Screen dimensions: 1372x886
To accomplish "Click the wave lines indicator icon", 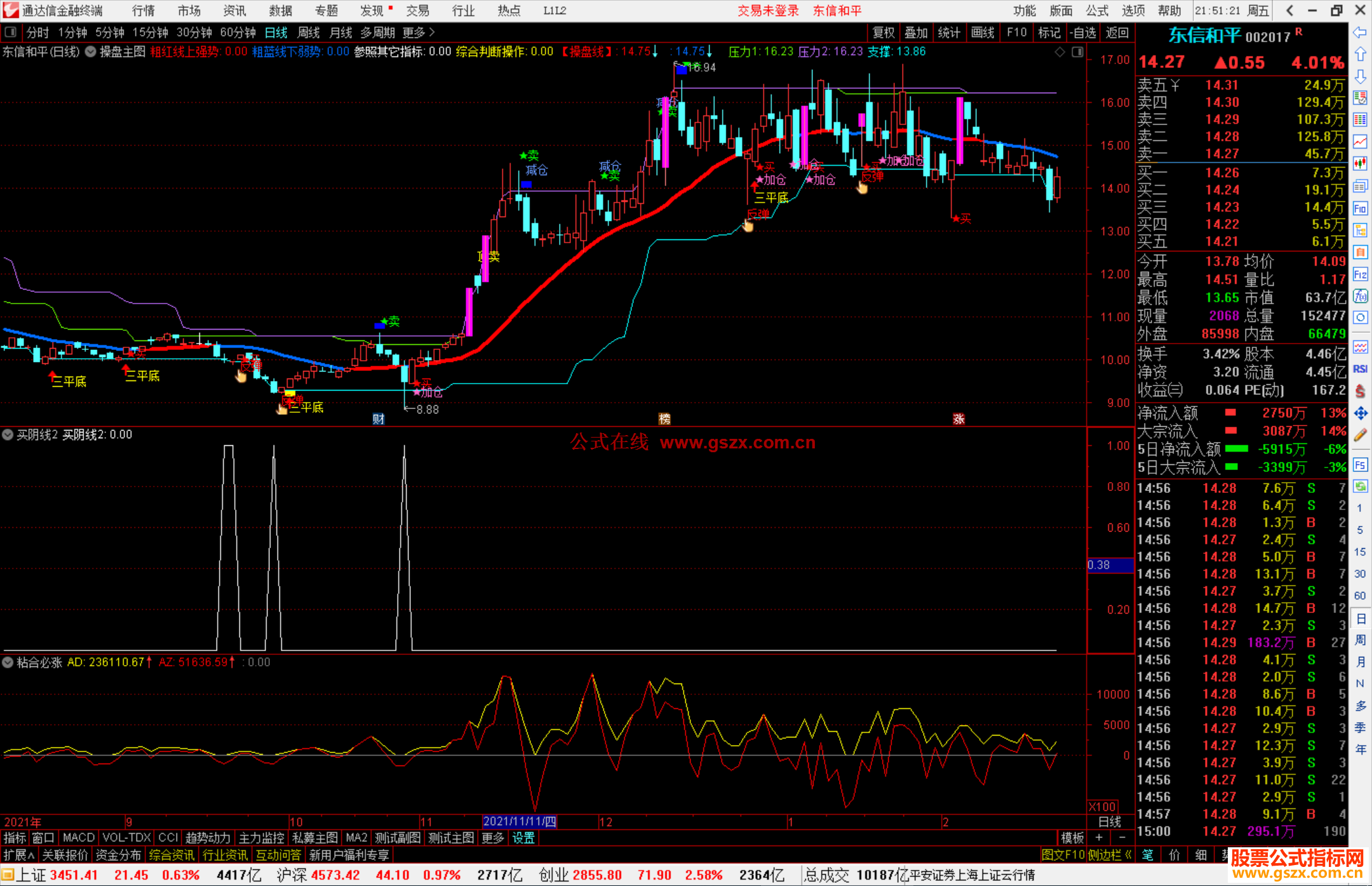I will (1360, 347).
